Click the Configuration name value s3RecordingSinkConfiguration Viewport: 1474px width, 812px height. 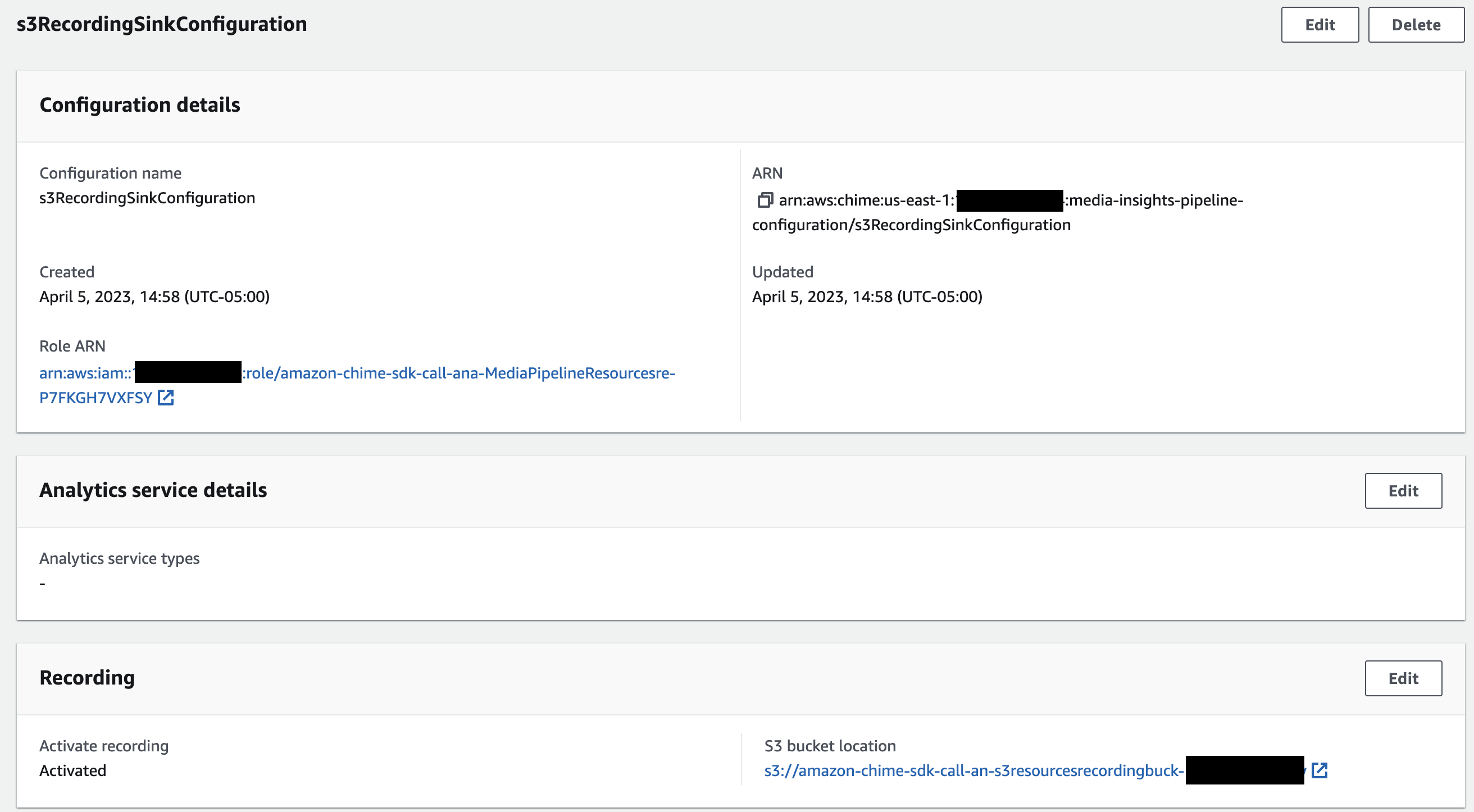pyautogui.click(x=147, y=198)
